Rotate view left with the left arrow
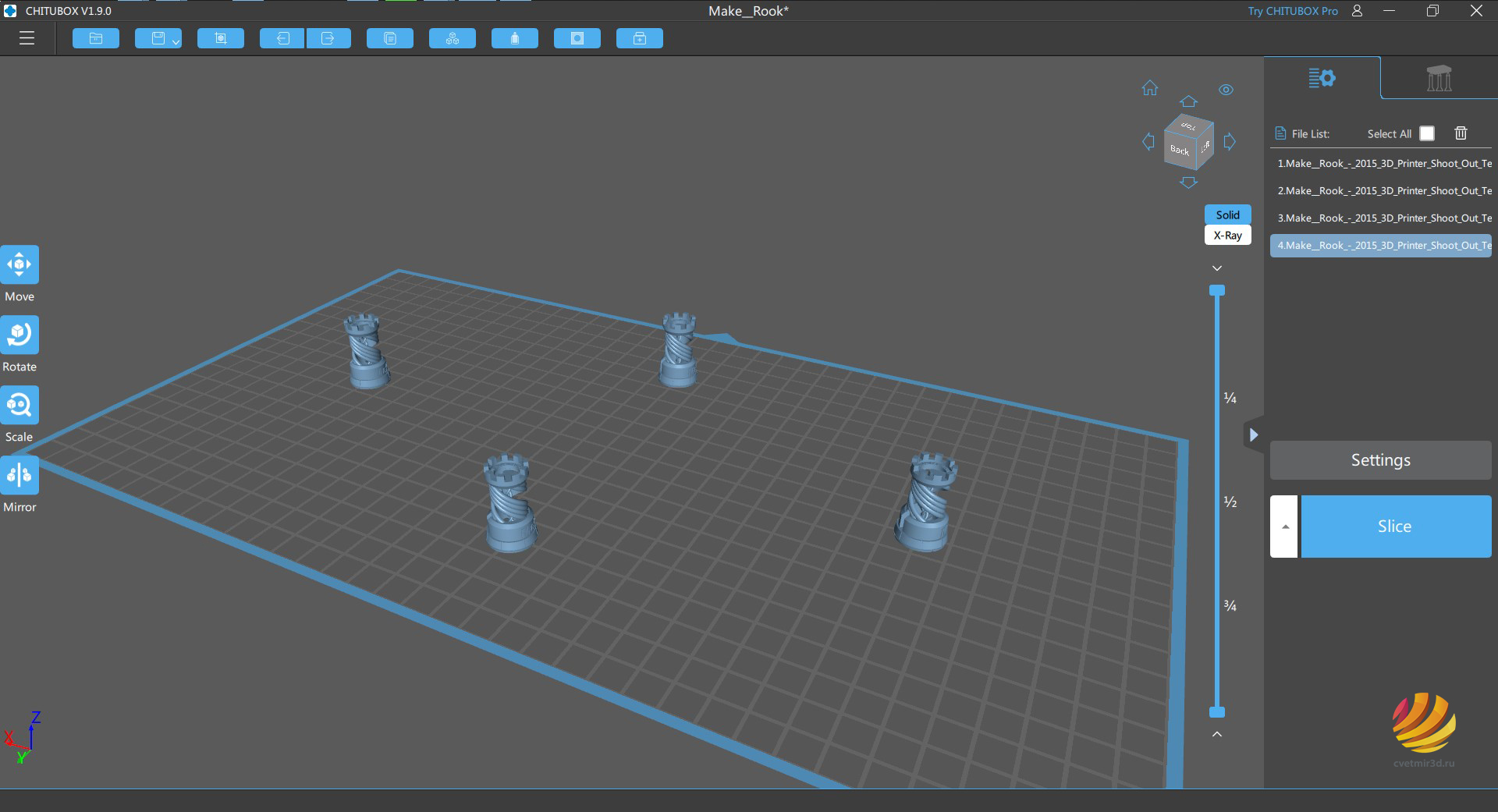 (1148, 142)
